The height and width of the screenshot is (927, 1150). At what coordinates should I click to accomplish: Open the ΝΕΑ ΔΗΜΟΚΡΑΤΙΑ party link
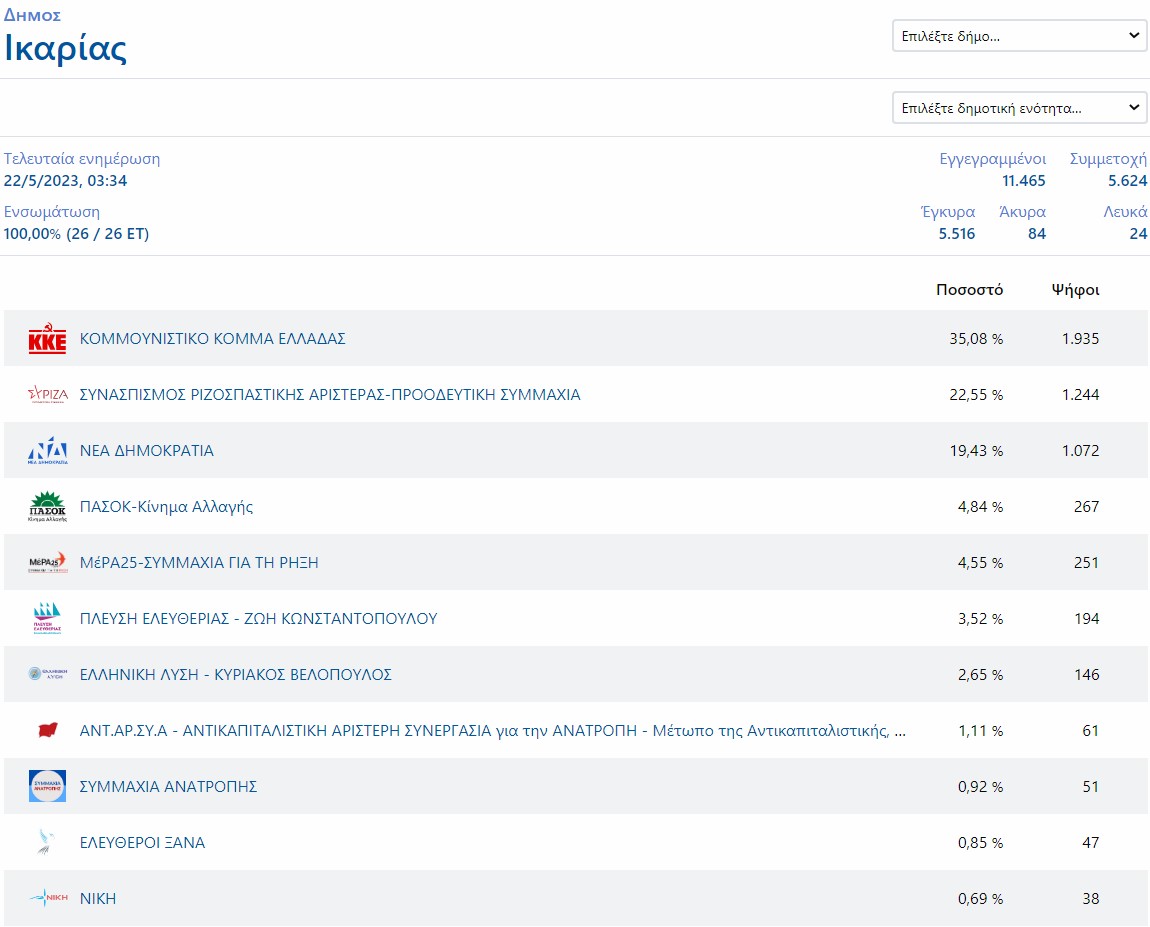(x=147, y=451)
